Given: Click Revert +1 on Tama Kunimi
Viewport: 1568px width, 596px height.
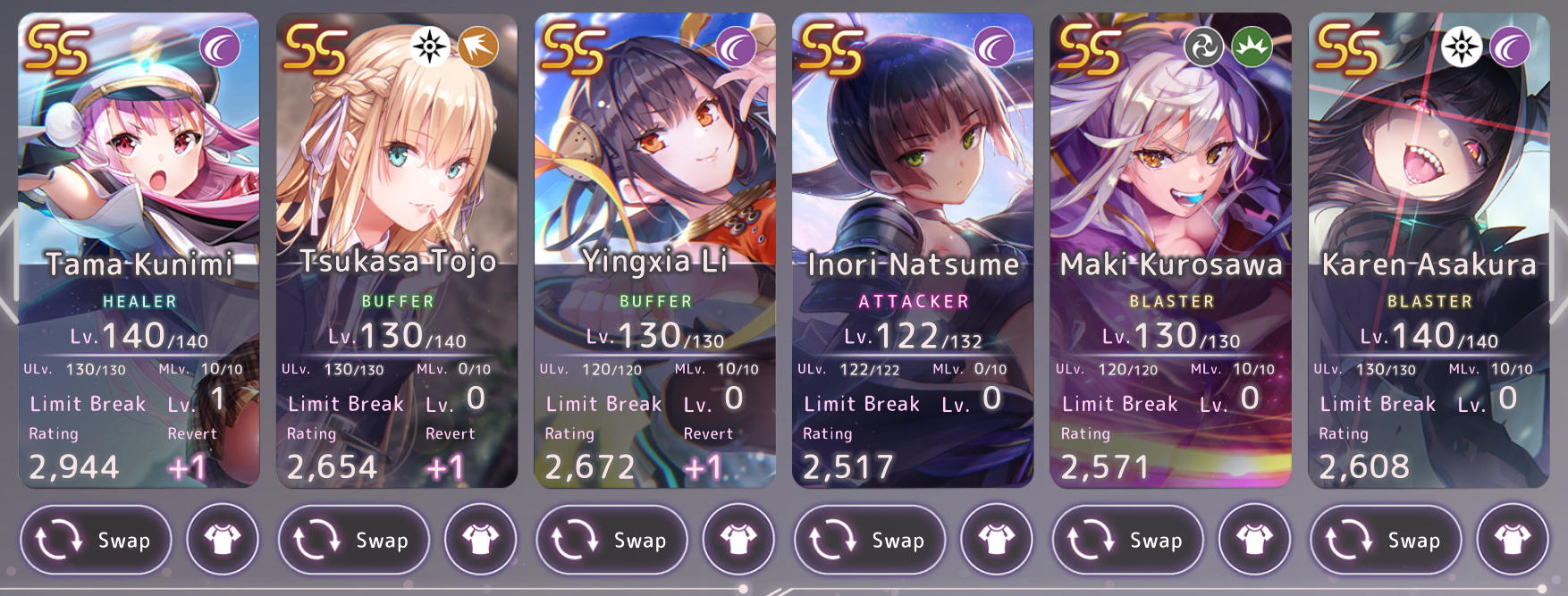Looking at the screenshot, I should click(x=191, y=453).
